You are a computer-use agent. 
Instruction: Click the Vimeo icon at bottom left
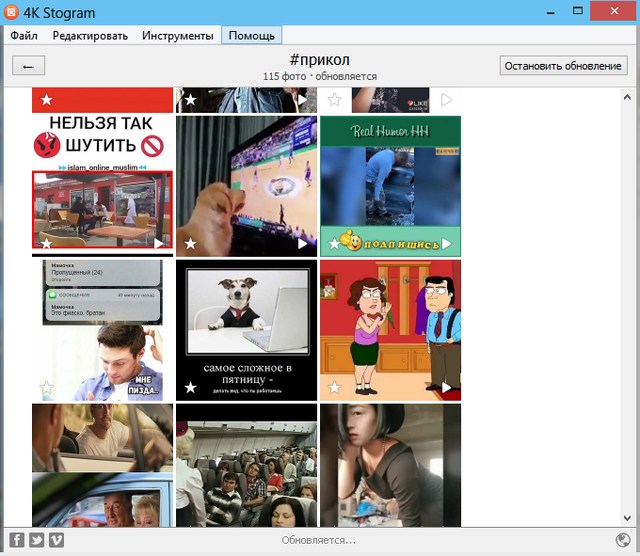click(x=56, y=540)
